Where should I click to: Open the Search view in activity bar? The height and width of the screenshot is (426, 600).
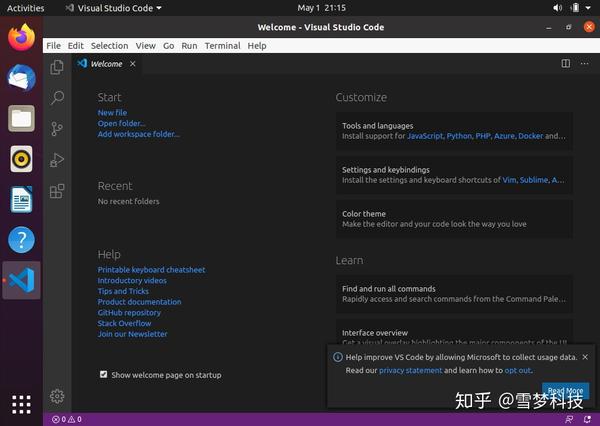[57, 98]
